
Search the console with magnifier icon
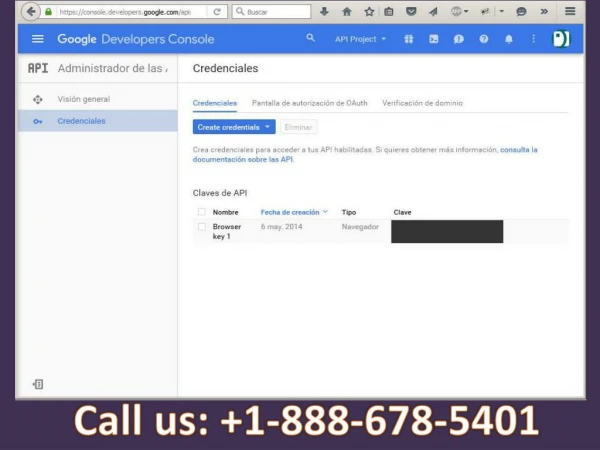pyautogui.click(x=310, y=38)
